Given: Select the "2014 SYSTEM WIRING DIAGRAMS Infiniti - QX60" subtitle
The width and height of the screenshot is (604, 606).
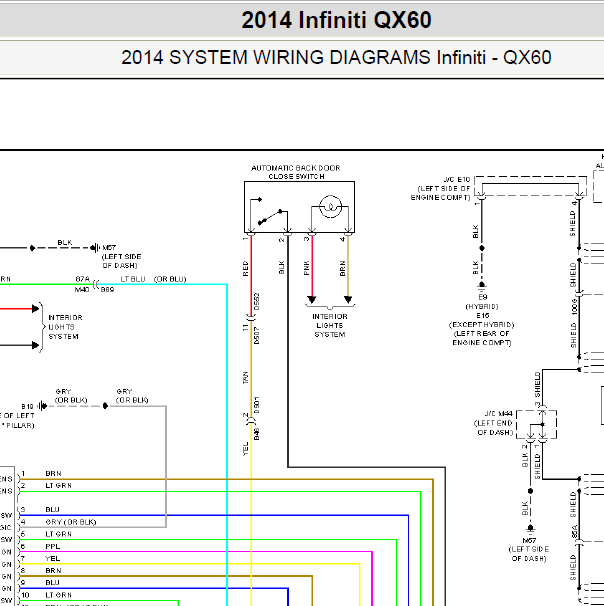Looking at the screenshot, I should (x=336, y=58).
